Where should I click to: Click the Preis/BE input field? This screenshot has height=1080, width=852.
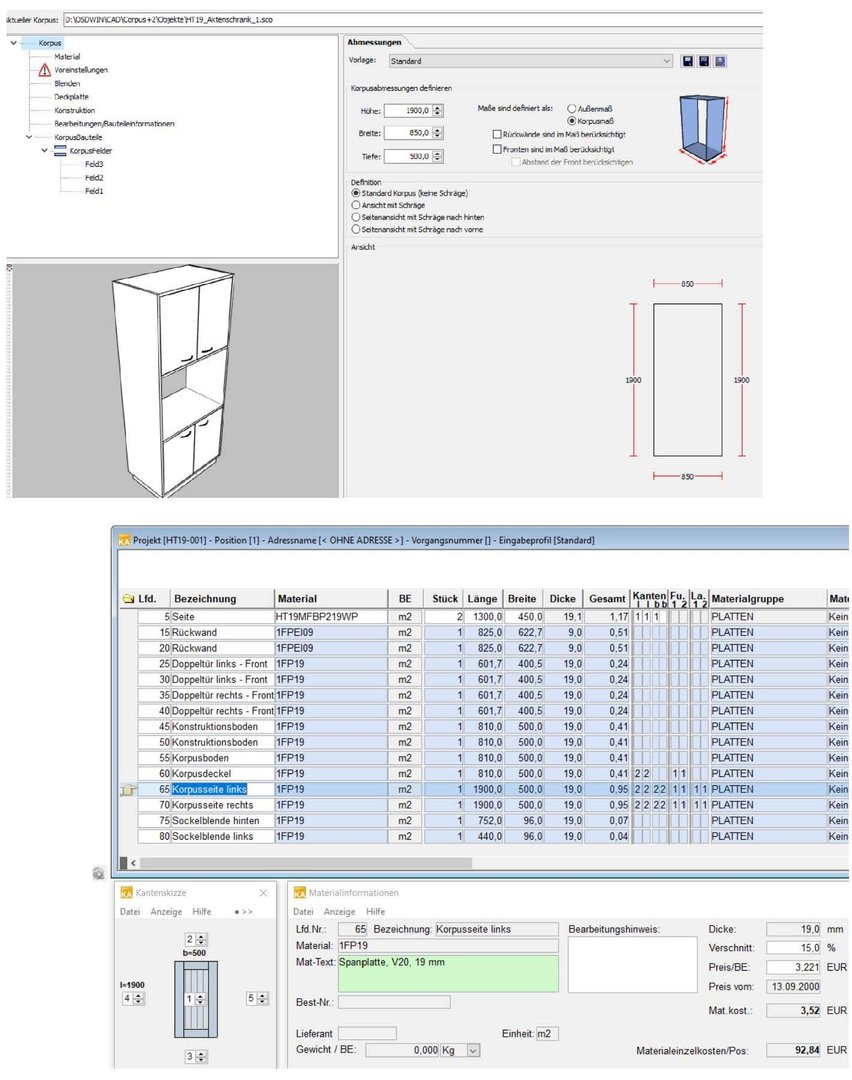(x=793, y=967)
